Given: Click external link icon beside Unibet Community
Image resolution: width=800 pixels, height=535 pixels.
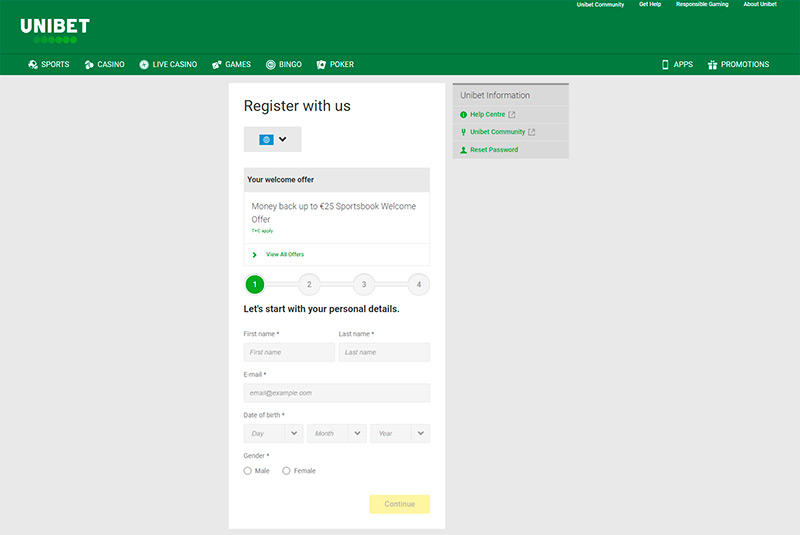Looking at the screenshot, I should pyautogui.click(x=532, y=132).
